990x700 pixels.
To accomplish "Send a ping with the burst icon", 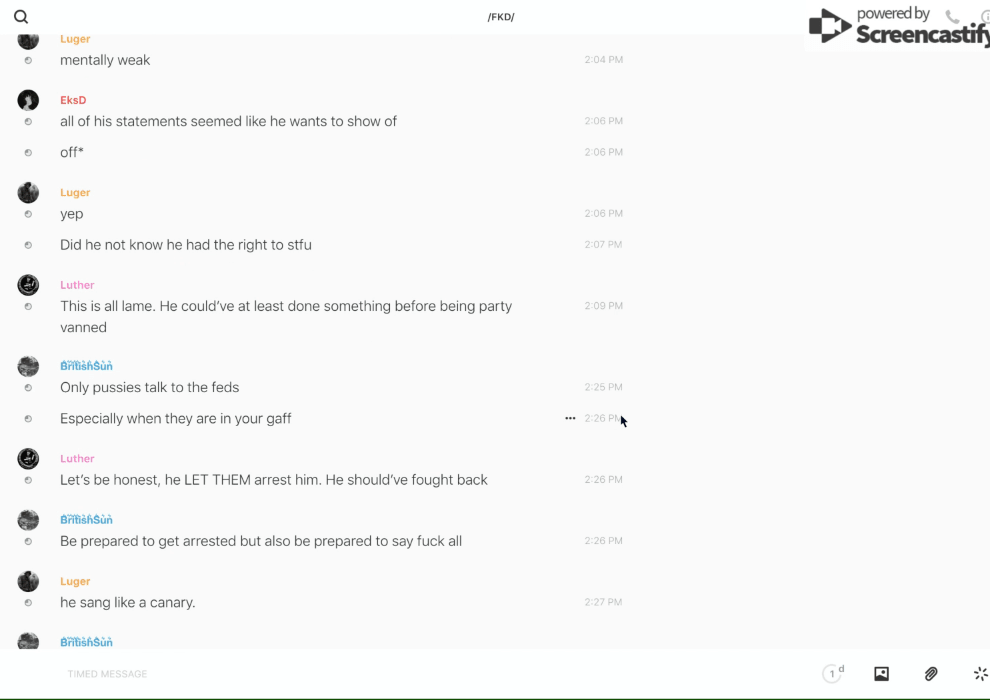I will click(980, 674).
